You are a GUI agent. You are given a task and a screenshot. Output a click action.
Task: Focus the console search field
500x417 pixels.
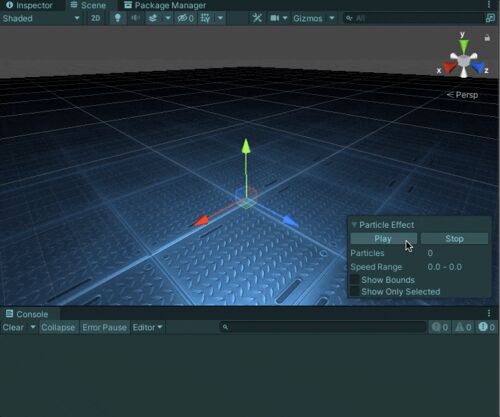(323, 327)
